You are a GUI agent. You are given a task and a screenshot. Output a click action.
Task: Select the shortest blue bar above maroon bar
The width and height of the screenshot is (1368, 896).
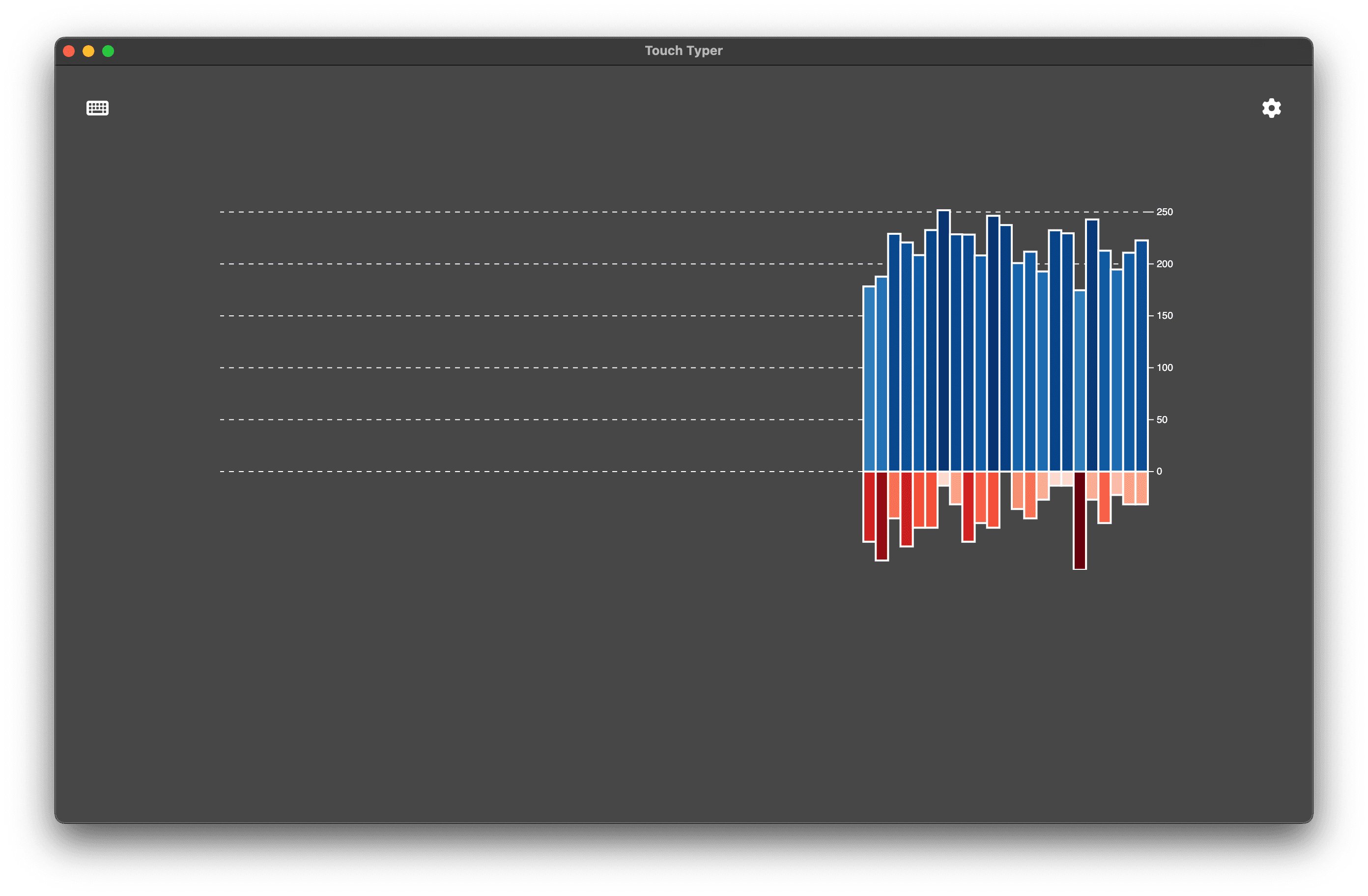pos(1079,381)
